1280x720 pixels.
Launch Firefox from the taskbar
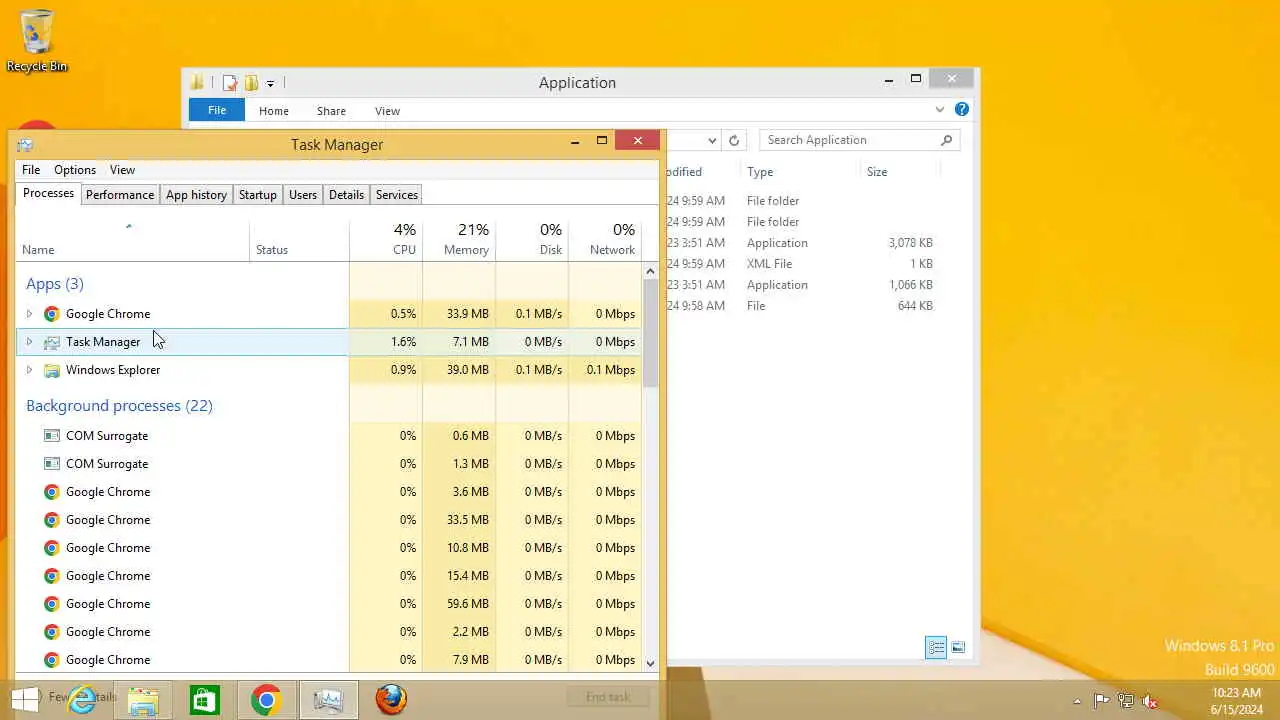391,700
